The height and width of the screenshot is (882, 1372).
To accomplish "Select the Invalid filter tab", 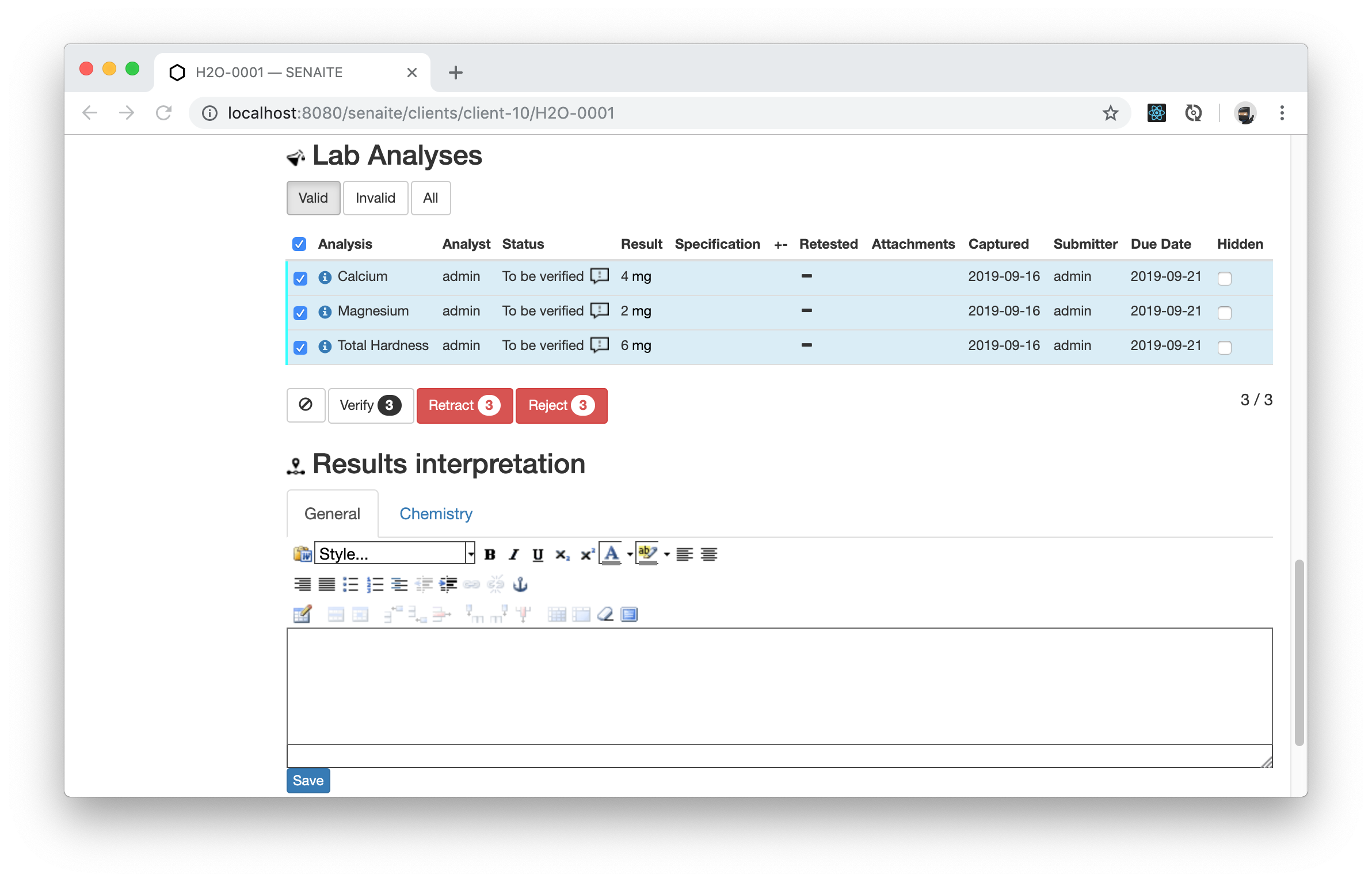I will coord(375,198).
